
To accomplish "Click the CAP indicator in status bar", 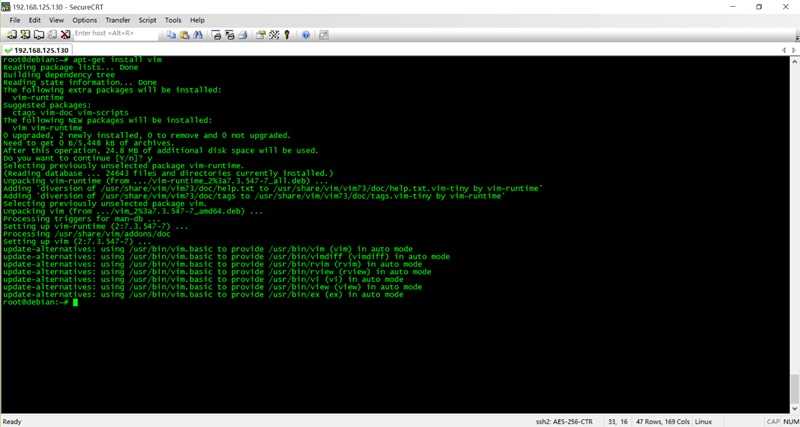I will coord(772,422).
